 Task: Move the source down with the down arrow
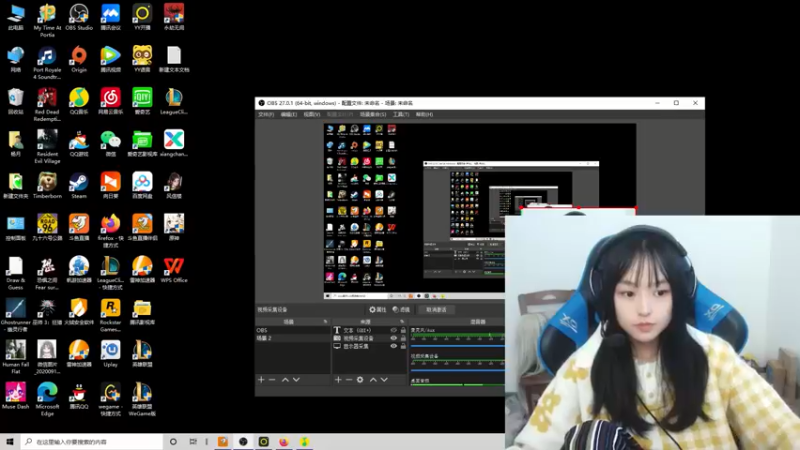coord(384,380)
